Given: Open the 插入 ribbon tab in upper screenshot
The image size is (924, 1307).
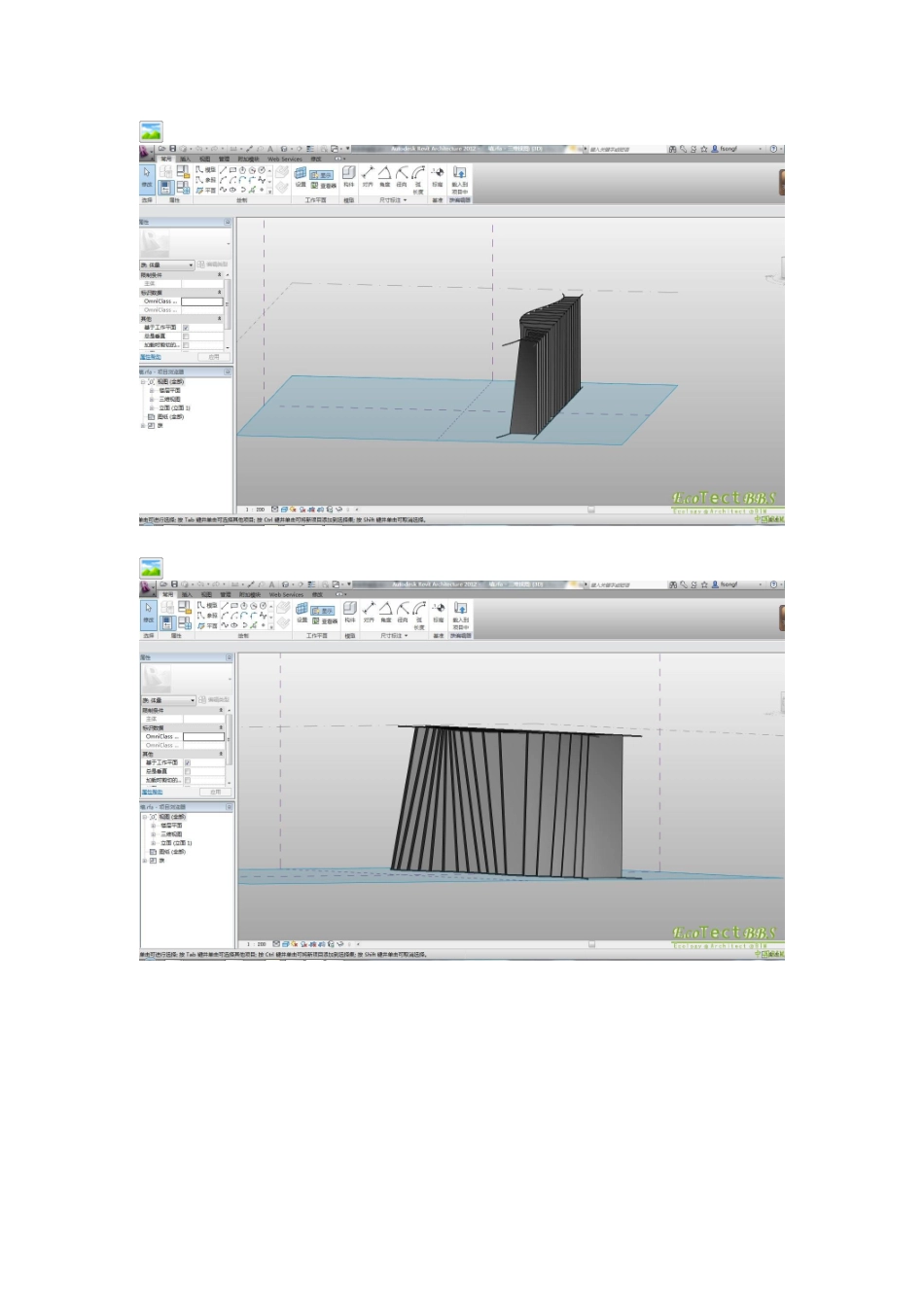Looking at the screenshot, I should click(x=186, y=159).
